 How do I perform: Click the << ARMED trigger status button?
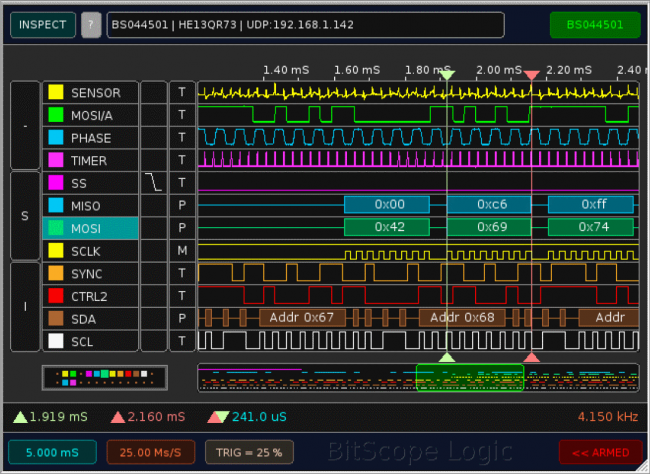click(x=600, y=452)
